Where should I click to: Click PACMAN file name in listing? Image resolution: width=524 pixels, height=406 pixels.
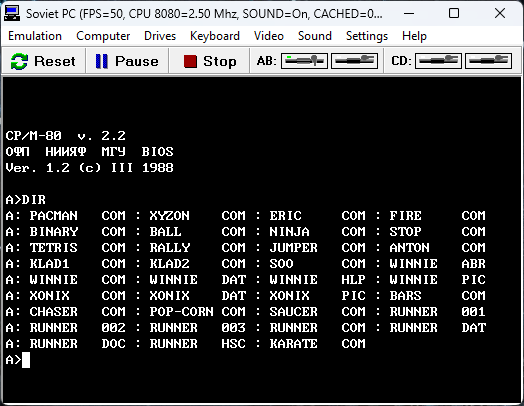pos(53,216)
